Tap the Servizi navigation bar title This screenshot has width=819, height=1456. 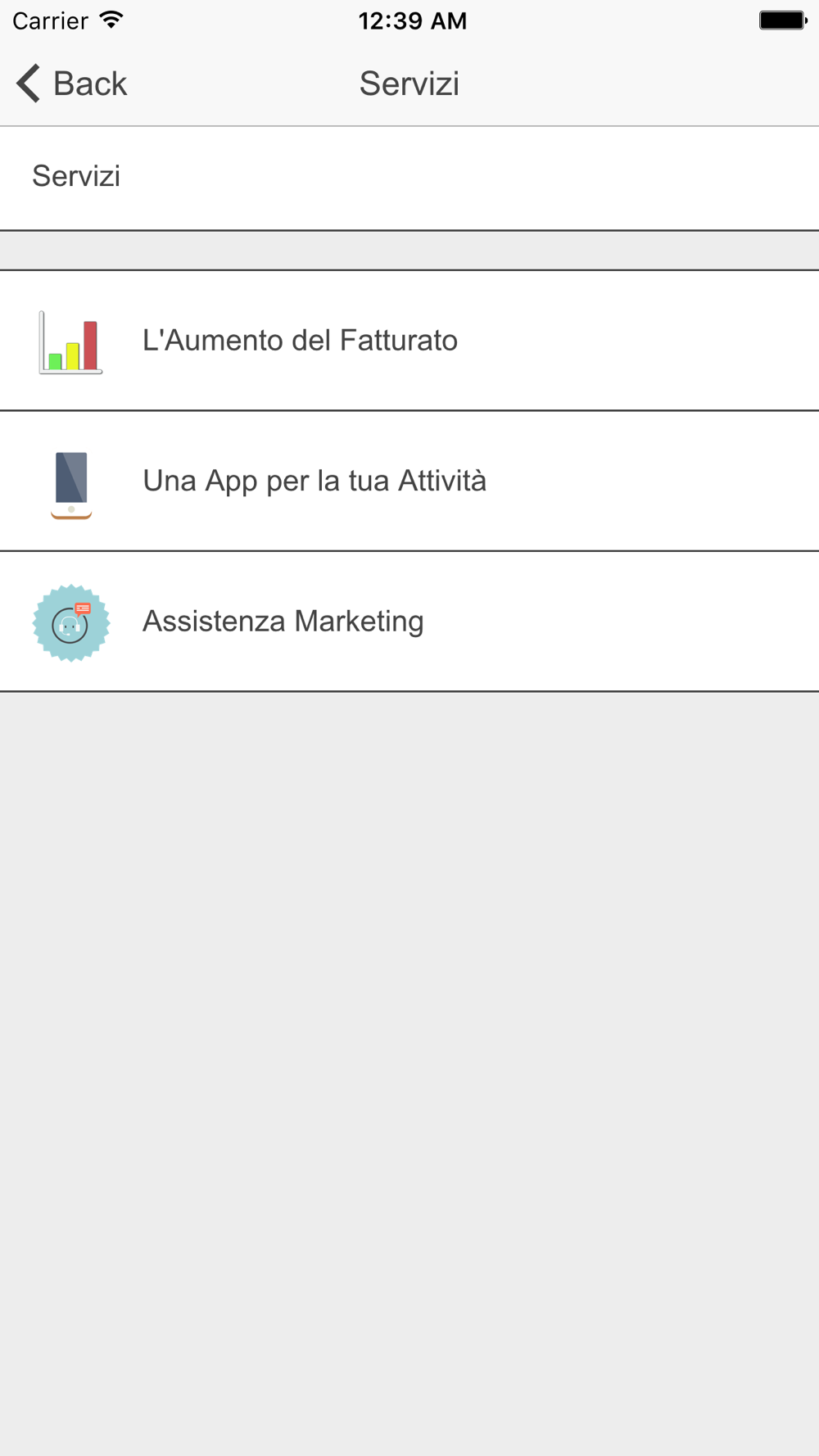point(409,84)
